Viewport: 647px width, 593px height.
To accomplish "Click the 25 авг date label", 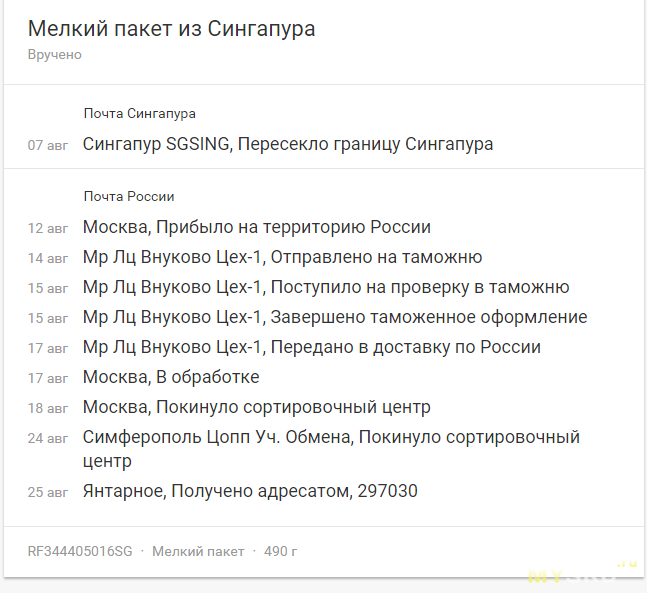I will tap(48, 492).
